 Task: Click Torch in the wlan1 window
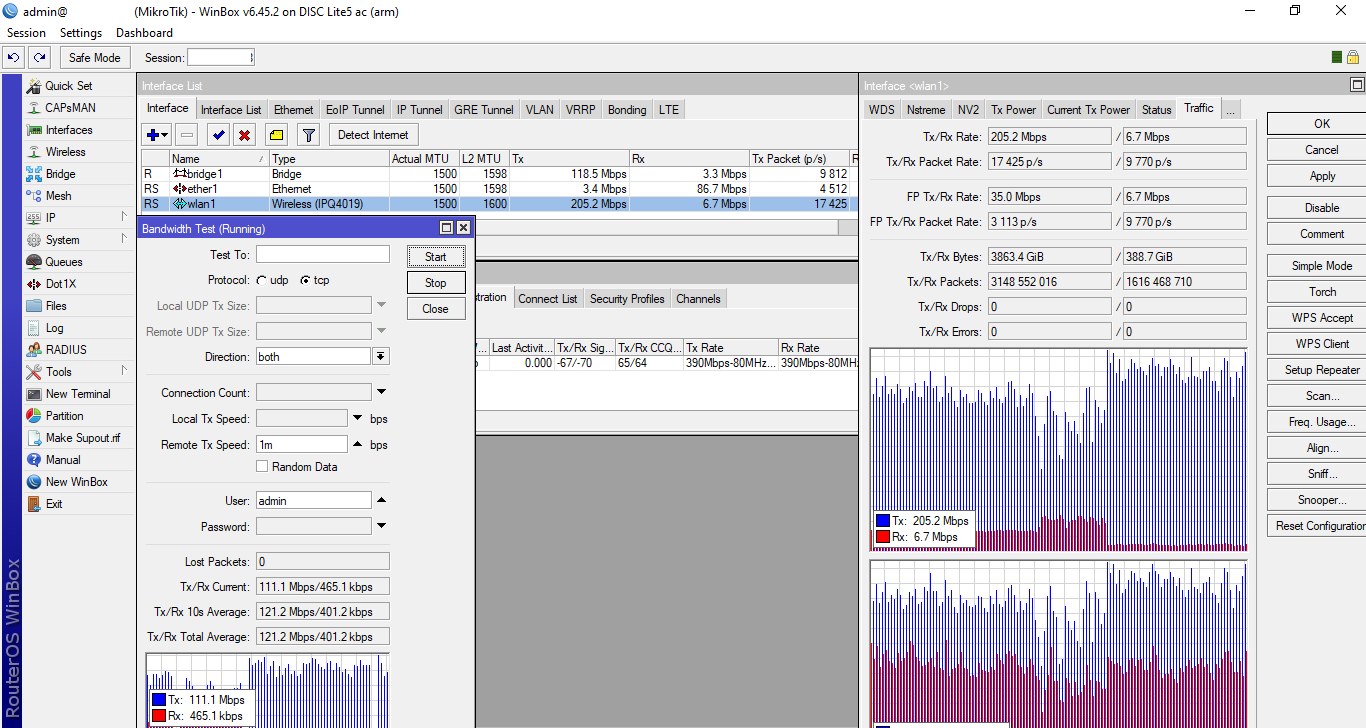(1322, 292)
